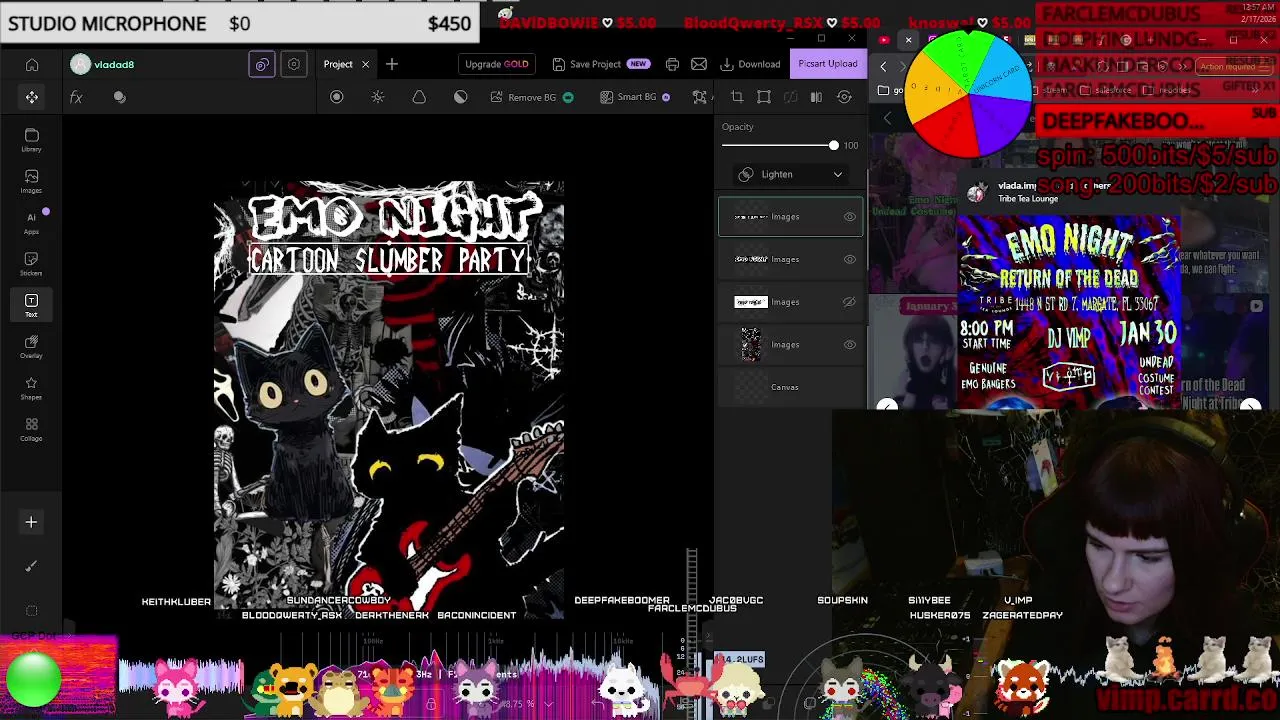Open Shapes in sidebar
1280x720 pixels.
pos(31,388)
